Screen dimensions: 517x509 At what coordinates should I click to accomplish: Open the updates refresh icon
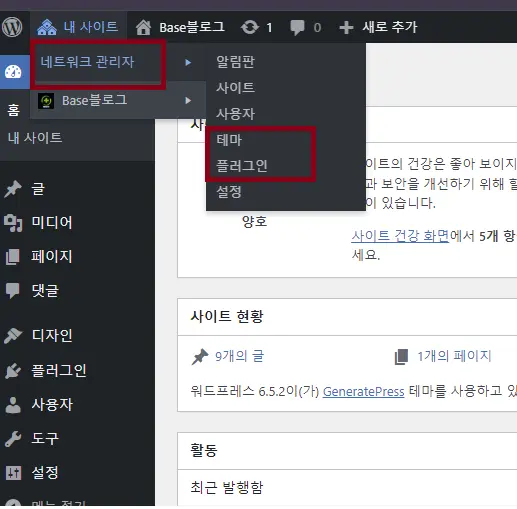(250, 27)
